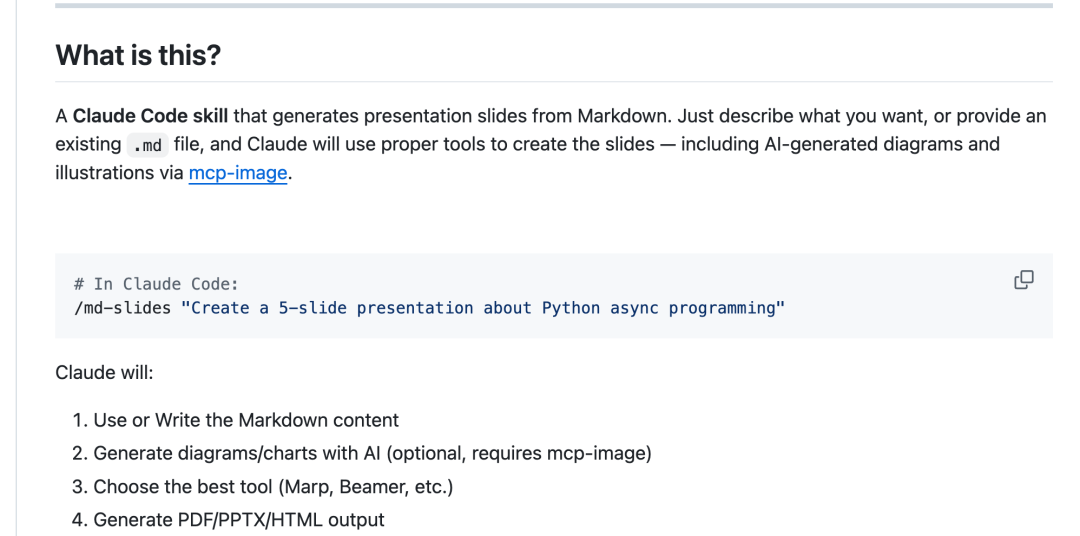Click the /md-slides command in code block
This screenshot has height=536, width=1080.
pos(122,307)
